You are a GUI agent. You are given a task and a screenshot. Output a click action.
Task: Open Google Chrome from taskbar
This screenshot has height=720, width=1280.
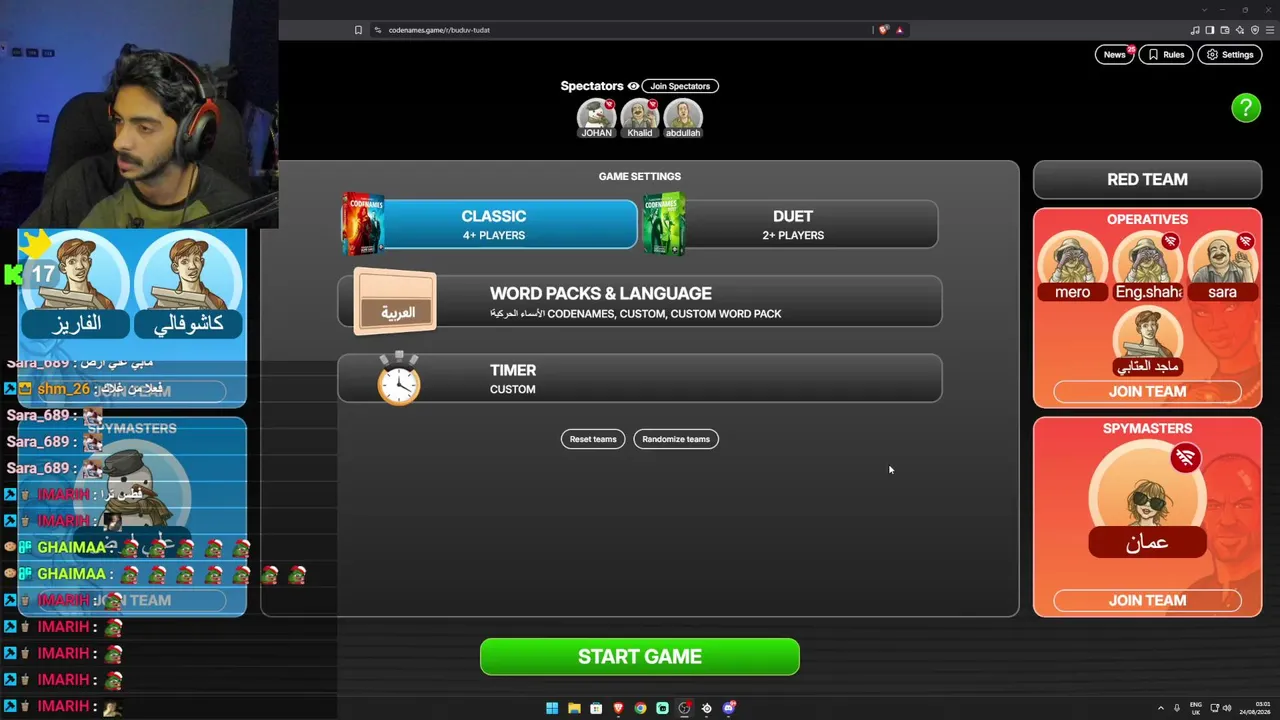[x=640, y=708]
